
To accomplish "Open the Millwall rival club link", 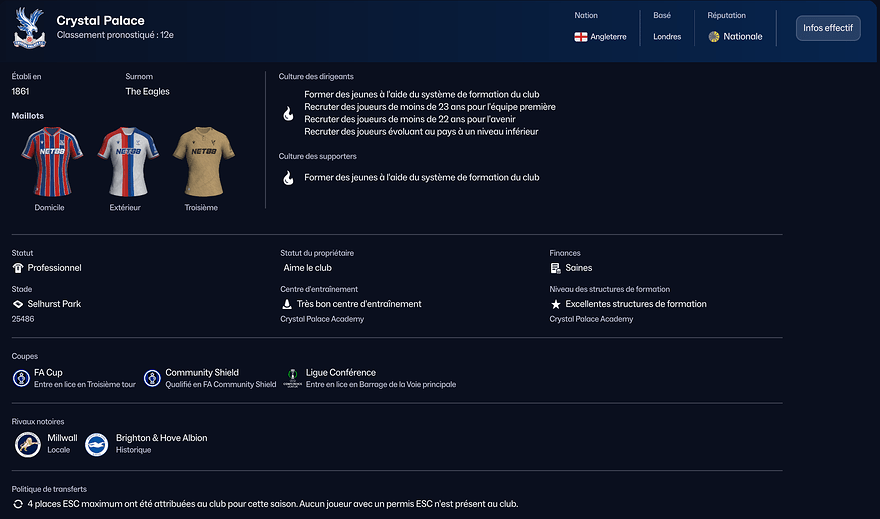I will click(64, 438).
